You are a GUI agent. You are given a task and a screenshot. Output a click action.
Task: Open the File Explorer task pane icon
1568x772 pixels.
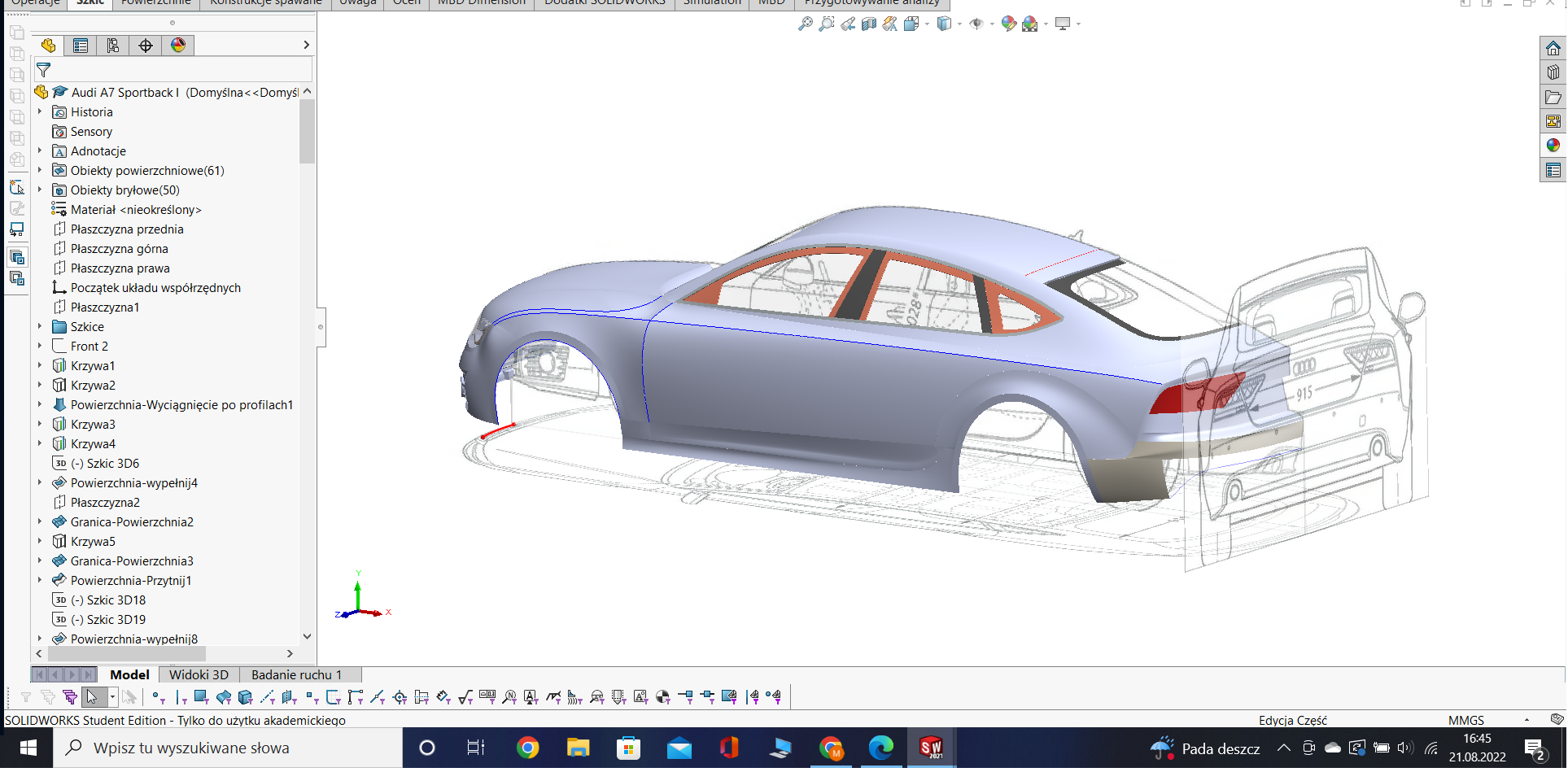(1553, 97)
